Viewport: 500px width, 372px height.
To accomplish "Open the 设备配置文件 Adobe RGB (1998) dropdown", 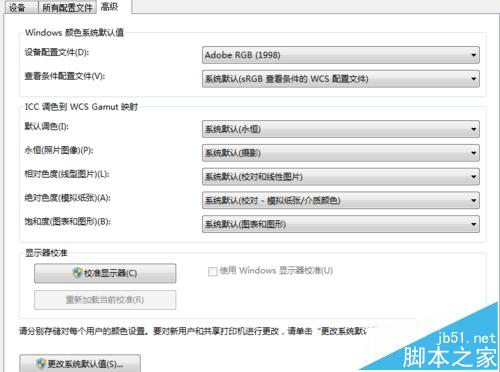I will (341, 55).
